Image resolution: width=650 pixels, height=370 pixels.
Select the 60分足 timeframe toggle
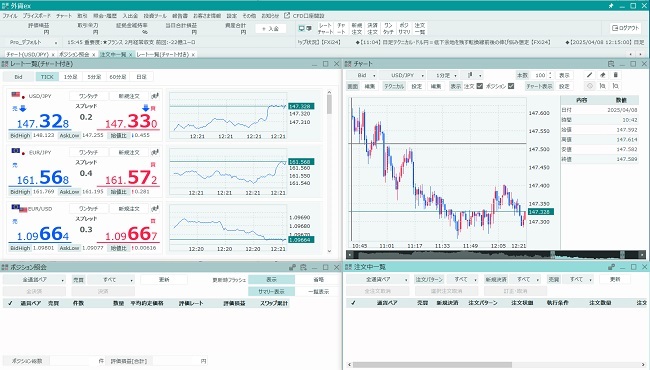click(x=118, y=77)
